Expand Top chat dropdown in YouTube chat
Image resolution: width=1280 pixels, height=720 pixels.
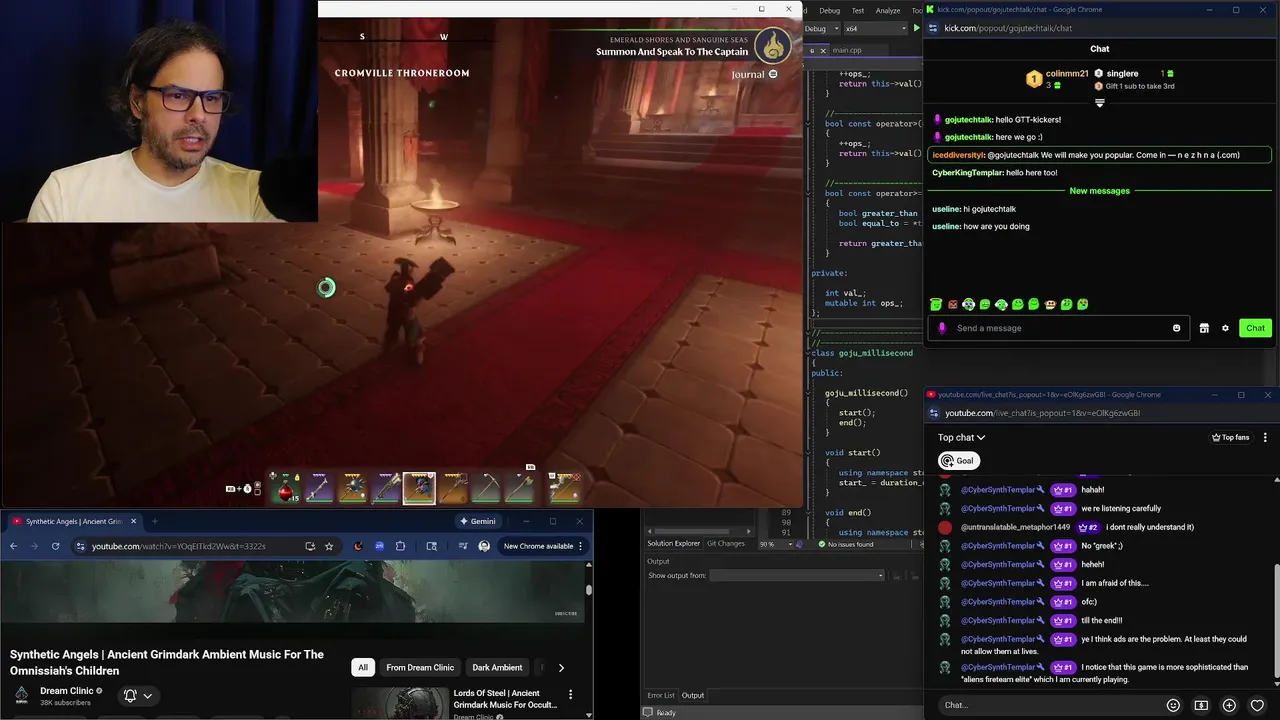point(961,437)
